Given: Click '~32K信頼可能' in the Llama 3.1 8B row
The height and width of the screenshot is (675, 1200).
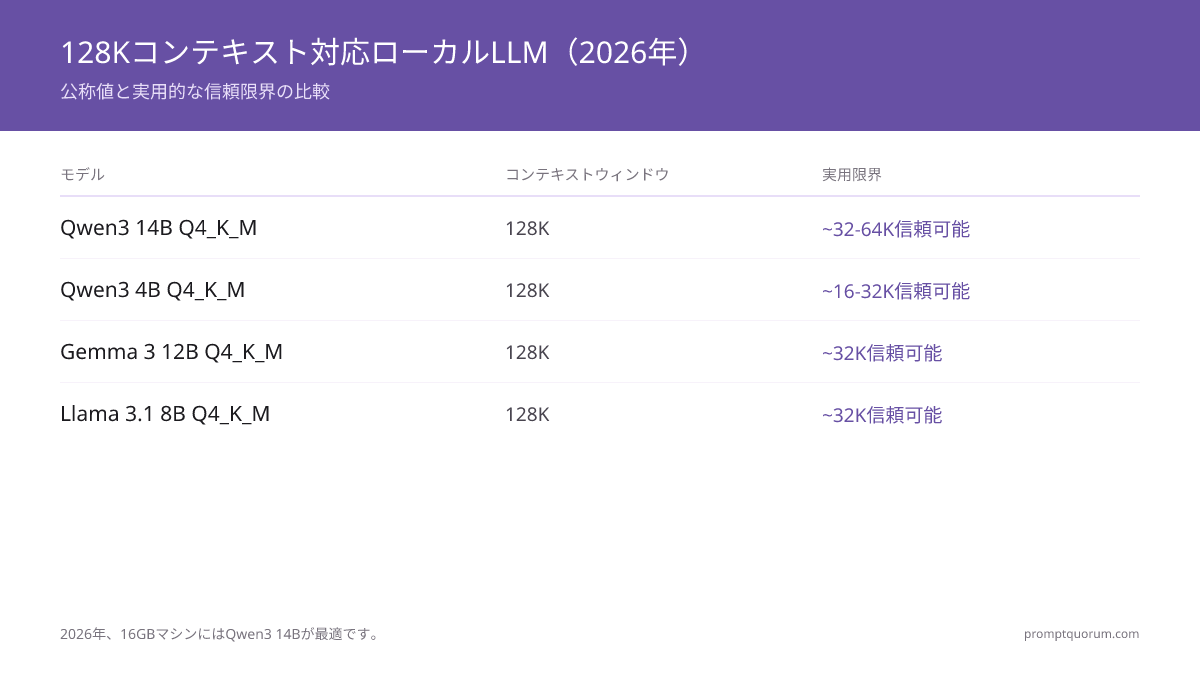Looking at the screenshot, I should [x=882, y=415].
